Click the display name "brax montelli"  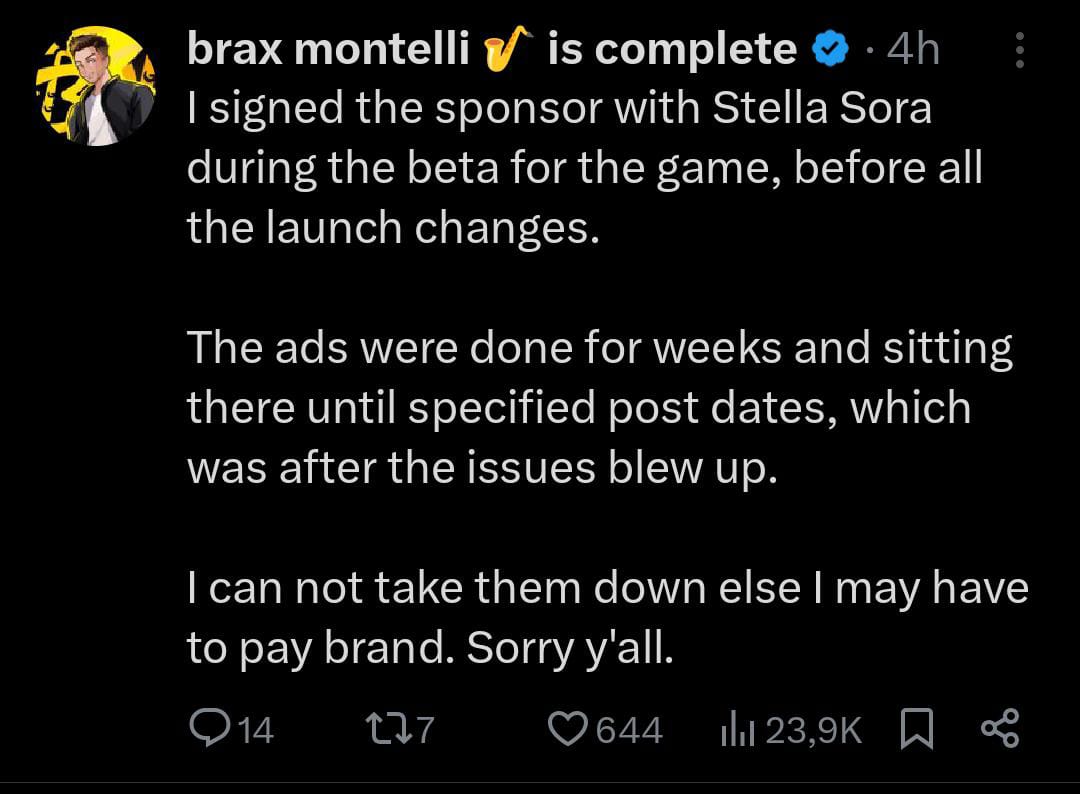(x=328, y=49)
